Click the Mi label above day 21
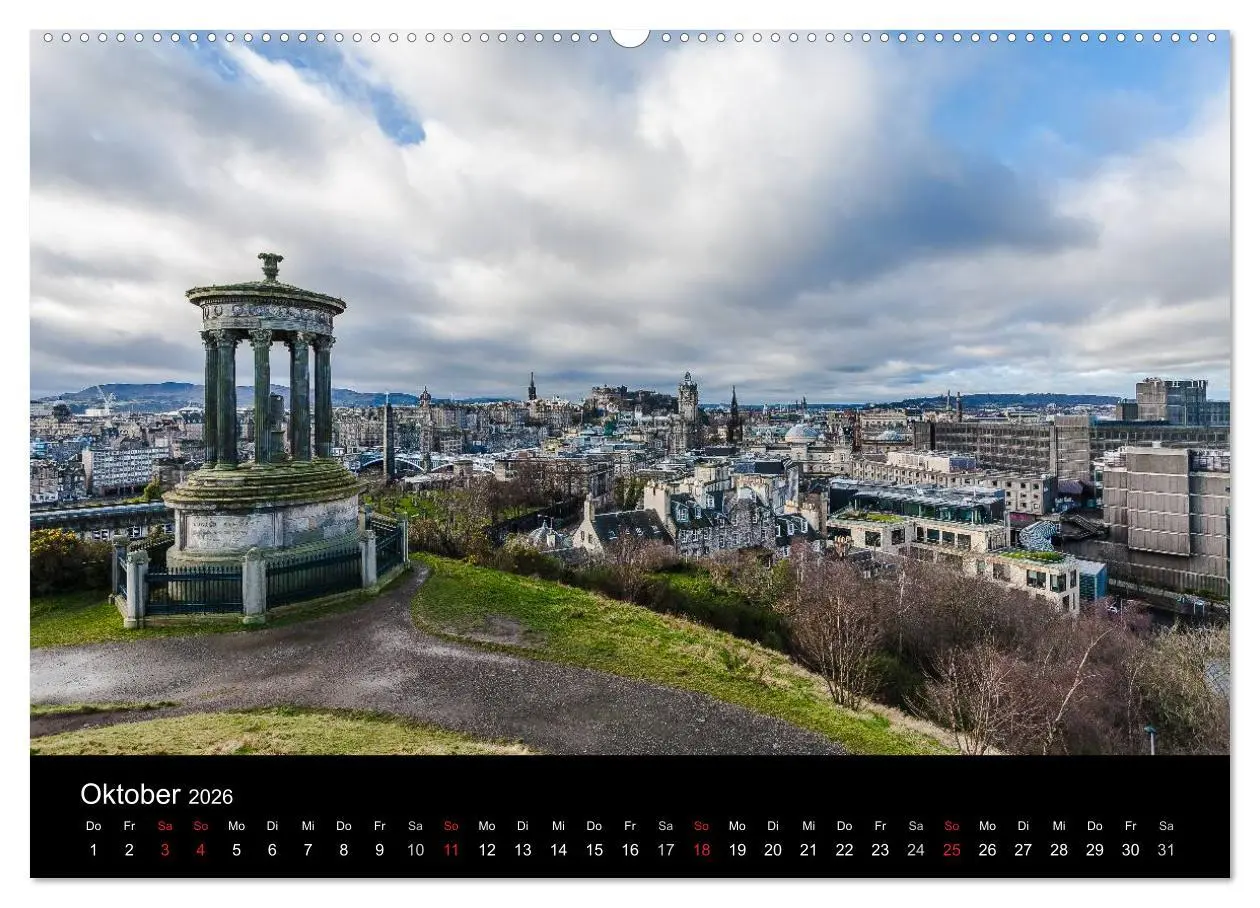This screenshot has height=908, width=1260. pyautogui.click(x=809, y=826)
